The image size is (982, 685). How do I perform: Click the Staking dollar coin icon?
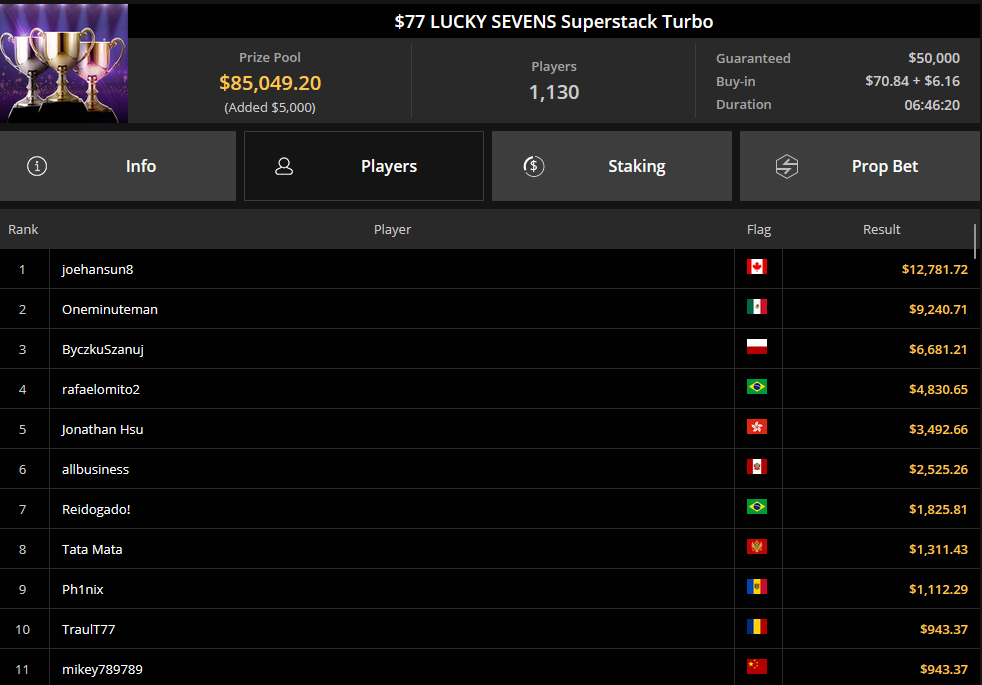(534, 166)
